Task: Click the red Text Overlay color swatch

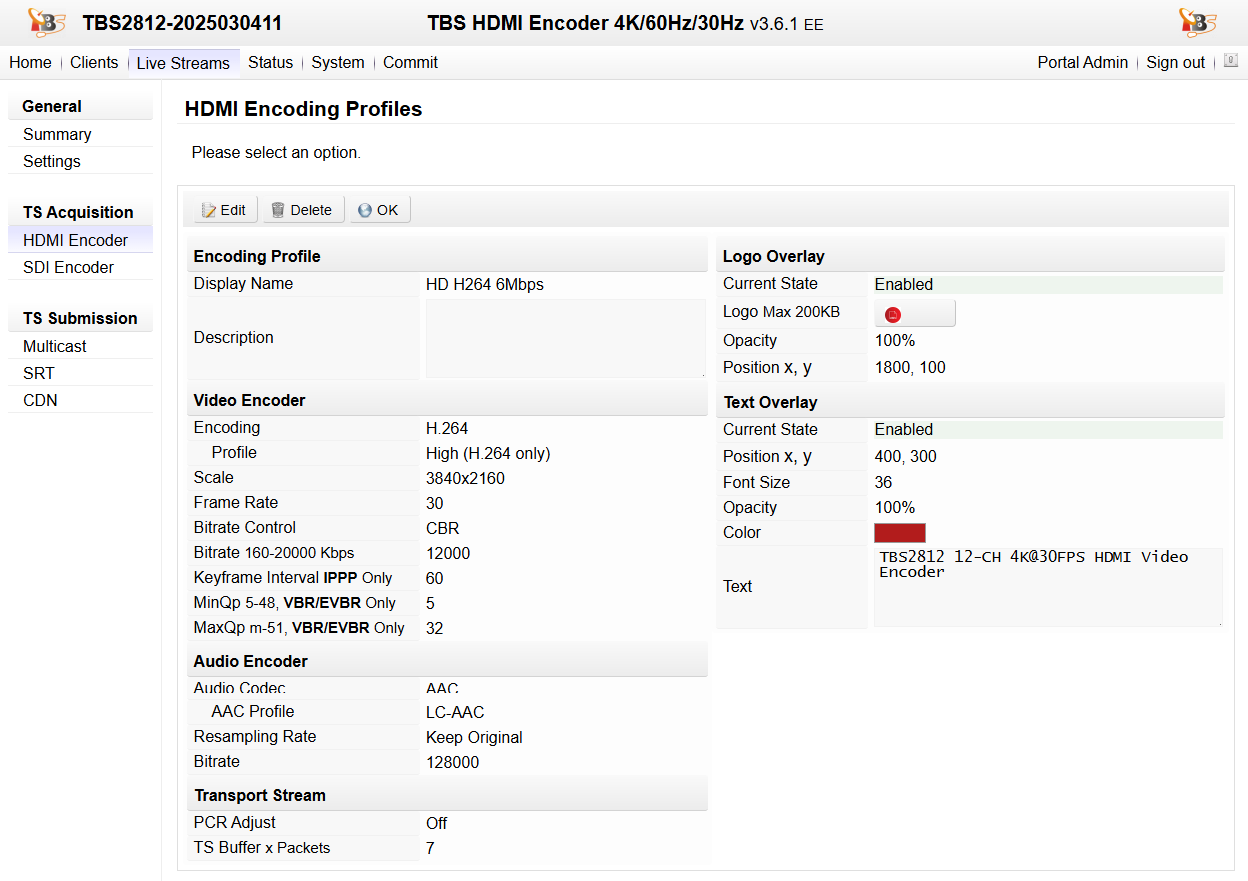Action: coord(899,533)
